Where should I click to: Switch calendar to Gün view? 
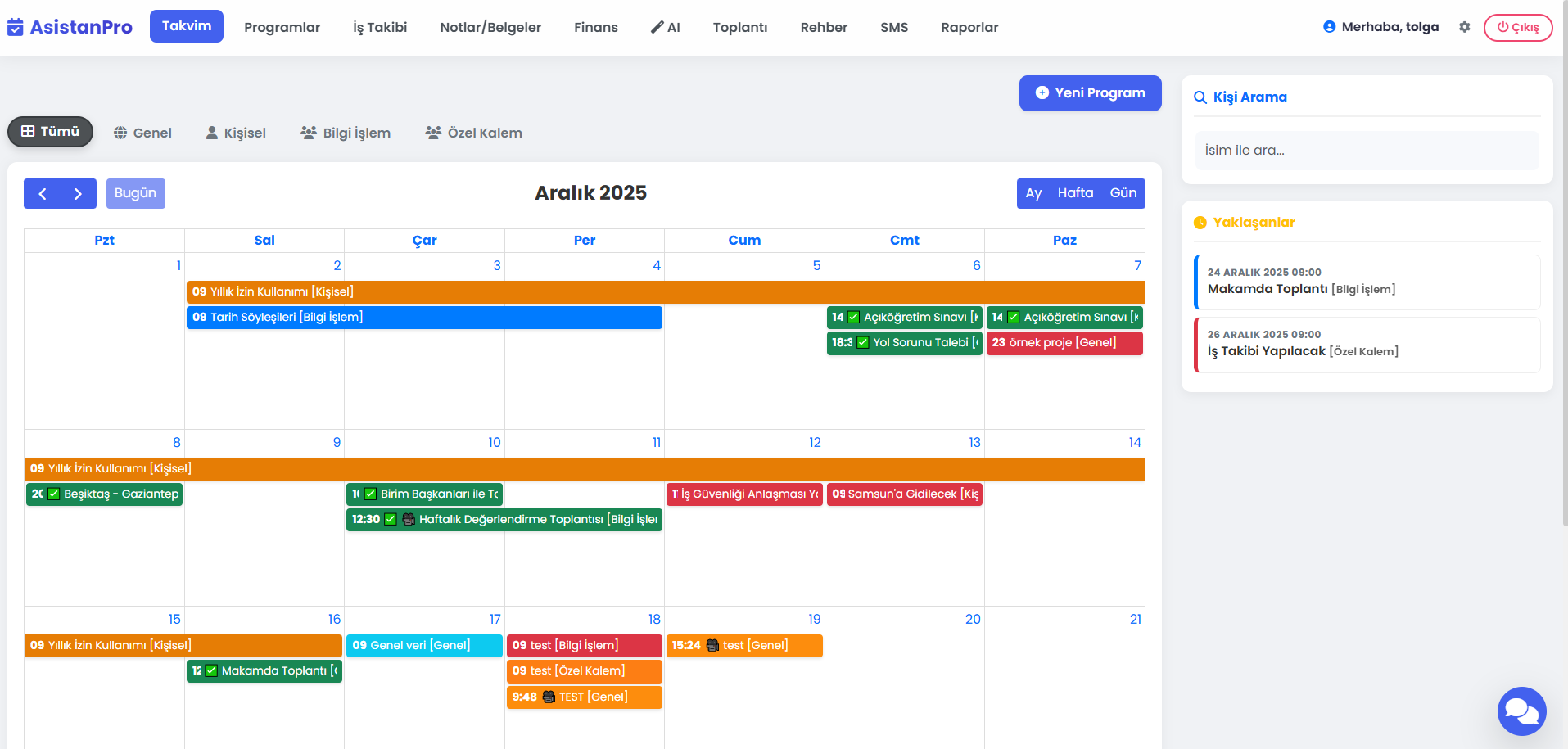coord(1123,193)
